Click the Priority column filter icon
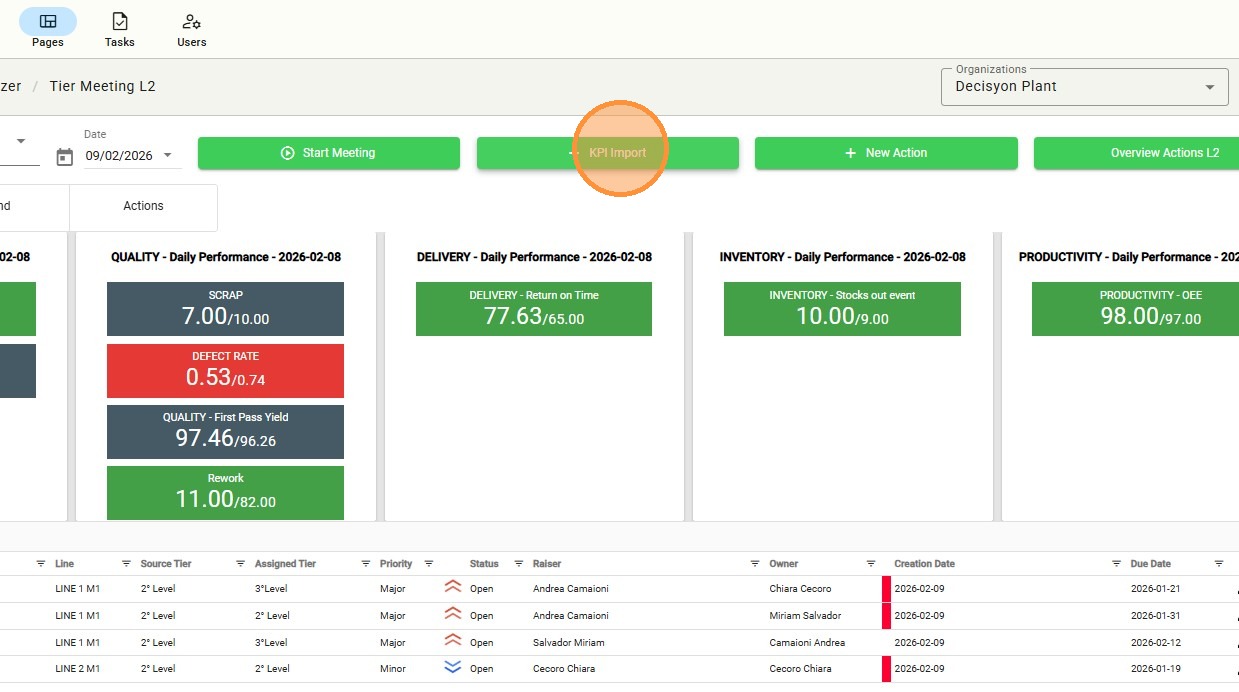This screenshot has height=692, width=1239. pos(429,564)
